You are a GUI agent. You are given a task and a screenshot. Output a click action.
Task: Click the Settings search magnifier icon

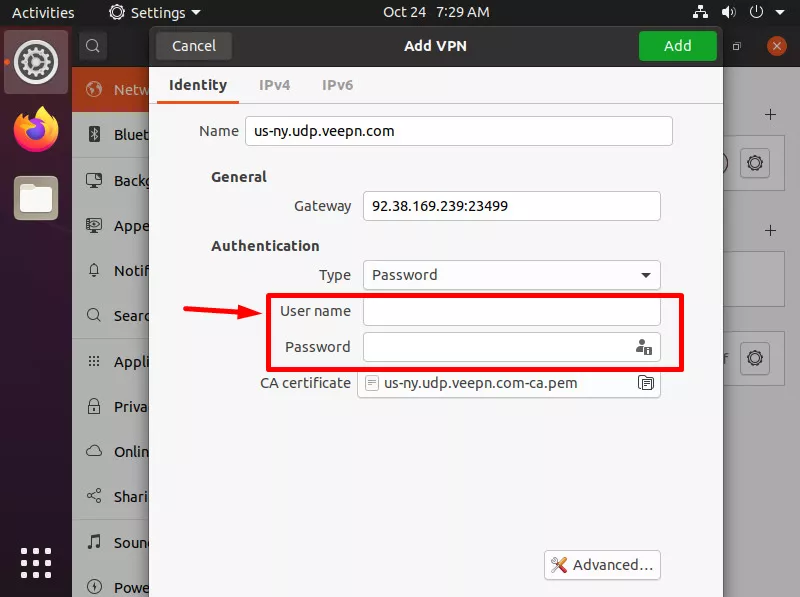point(93,46)
